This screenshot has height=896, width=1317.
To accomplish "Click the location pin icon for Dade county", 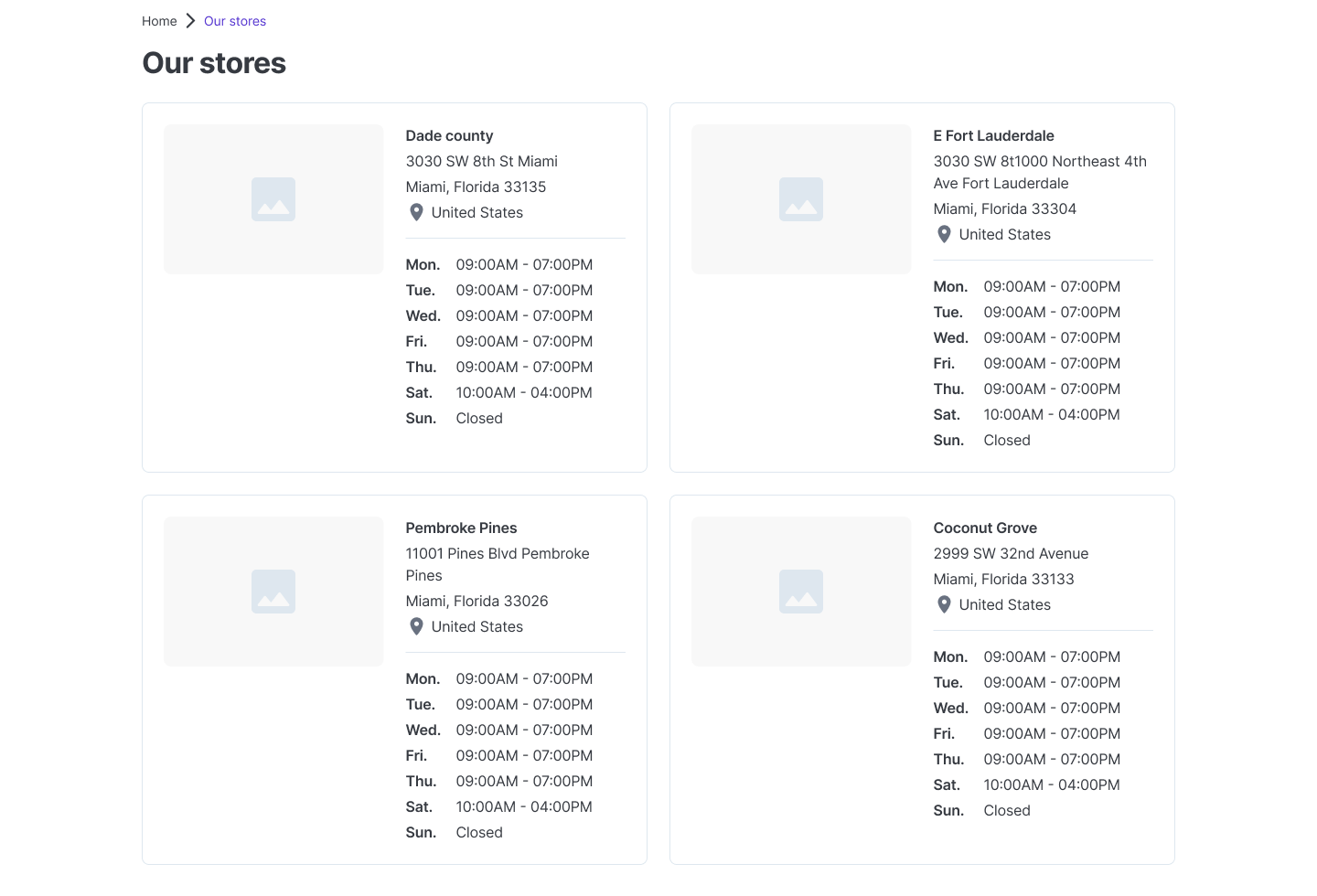I will click(417, 212).
